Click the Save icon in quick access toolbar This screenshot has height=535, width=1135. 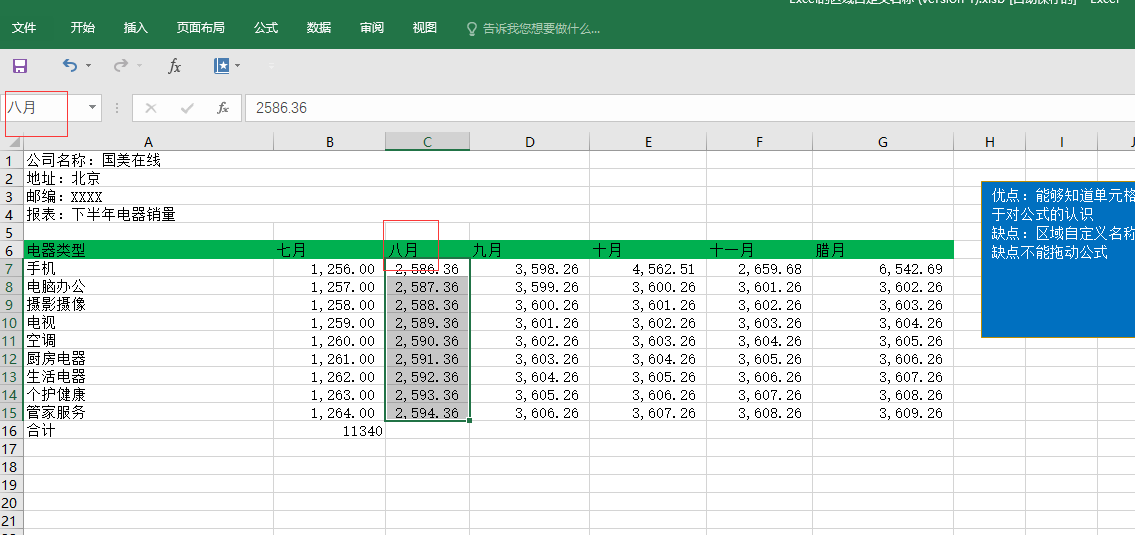click(x=20, y=66)
